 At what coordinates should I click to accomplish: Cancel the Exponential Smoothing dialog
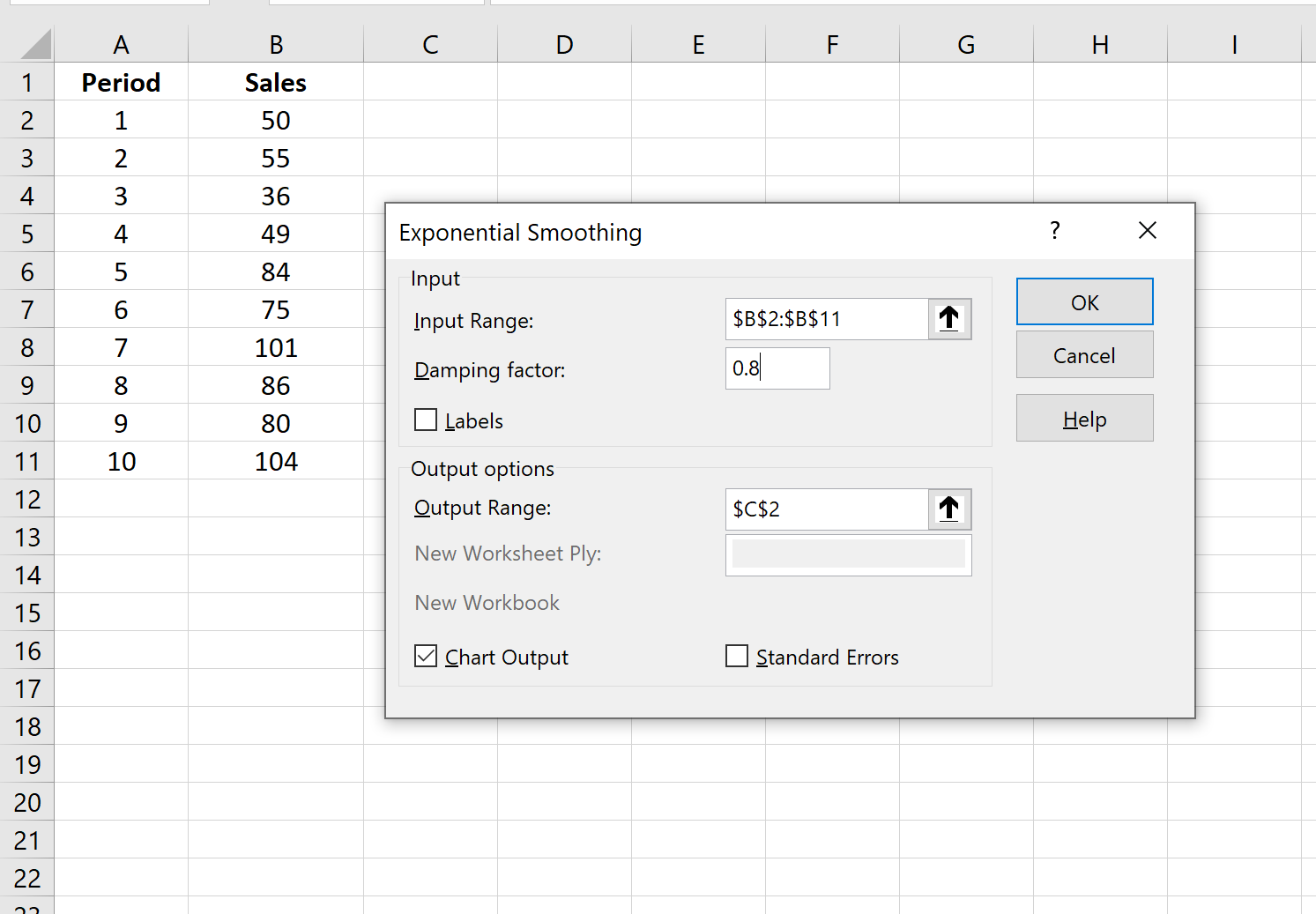click(1084, 354)
